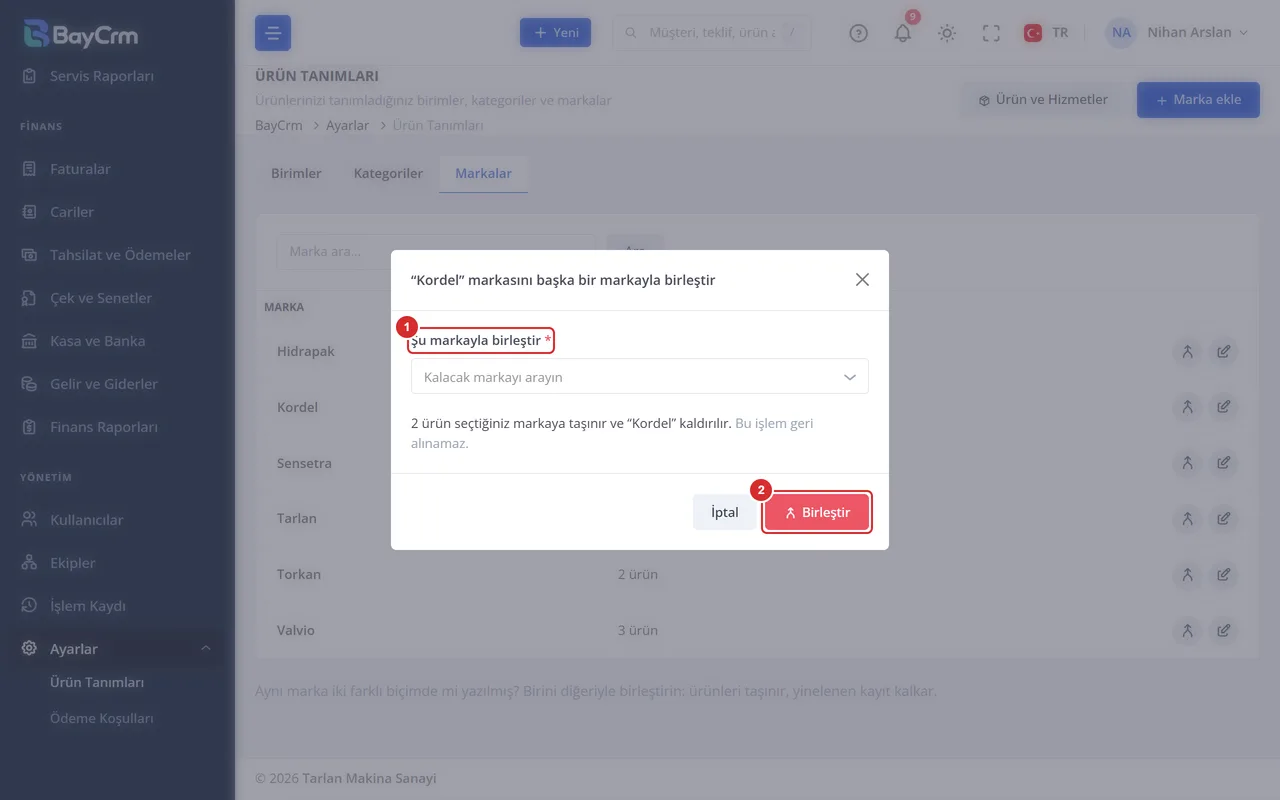Click the red Birleştir button
The width and height of the screenshot is (1280, 800).
pyautogui.click(x=817, y=513)
